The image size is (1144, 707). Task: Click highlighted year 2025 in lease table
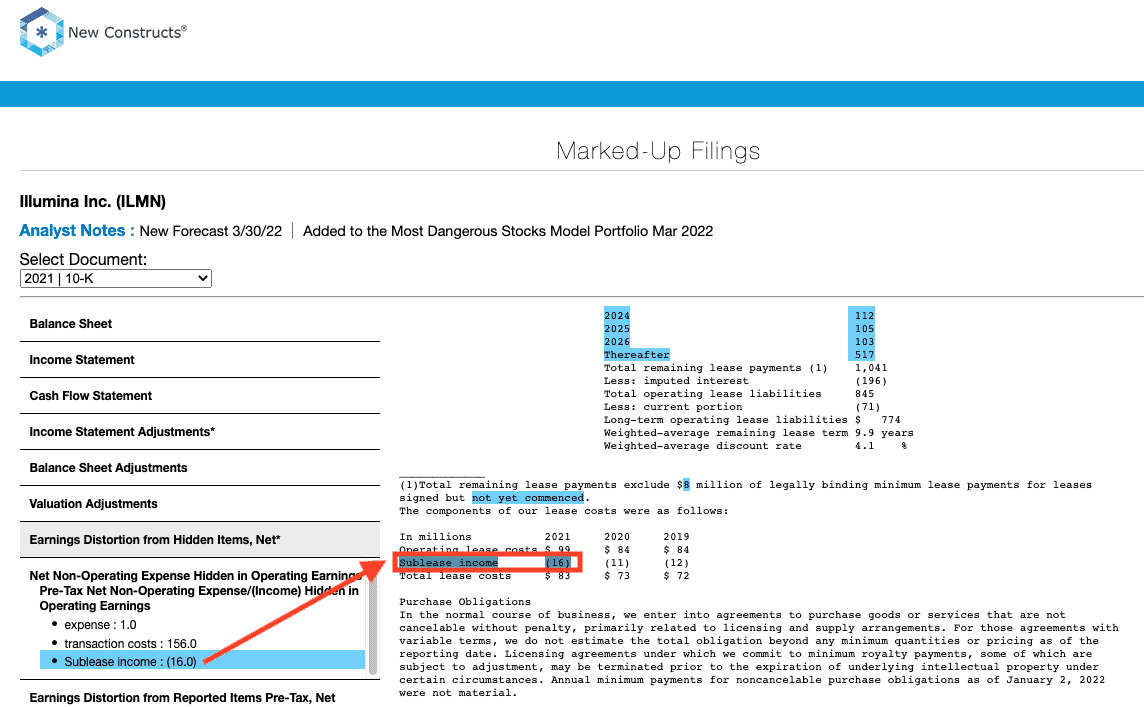(617, 329)
